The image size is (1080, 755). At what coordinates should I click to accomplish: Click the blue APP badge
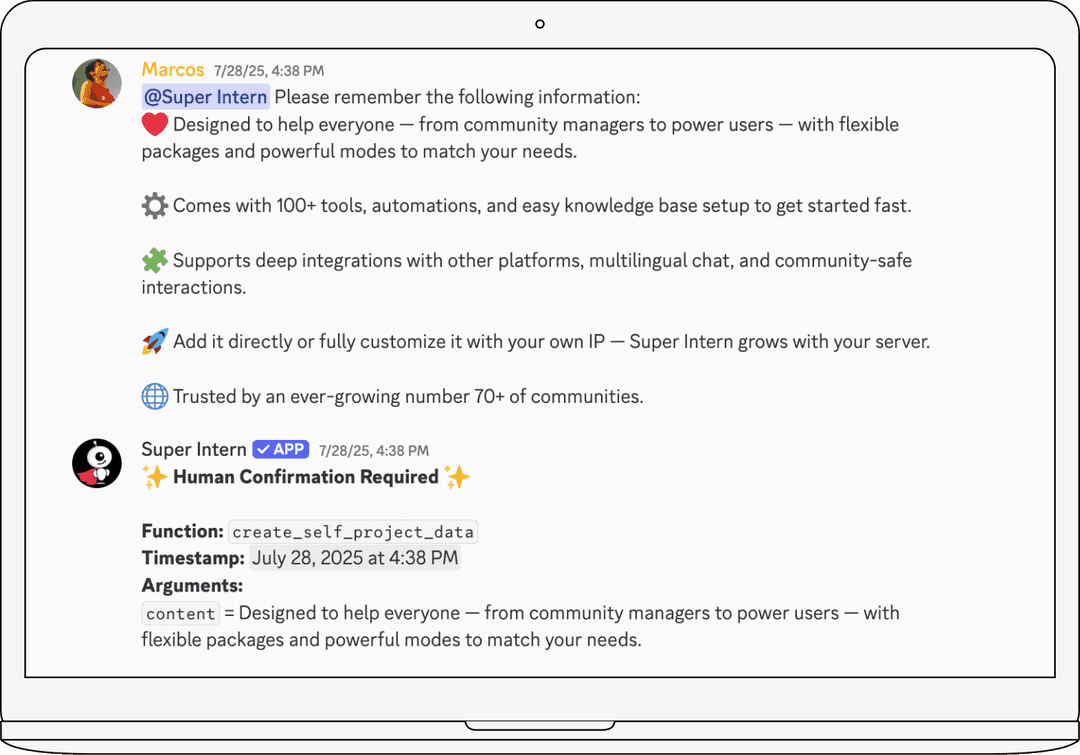pyautogui.click(x=281, y=449)
